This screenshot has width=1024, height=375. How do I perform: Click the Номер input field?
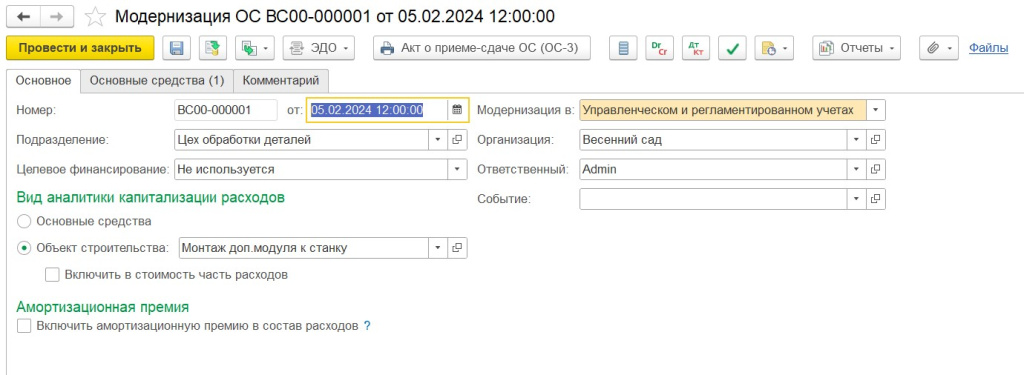pyautogui.click(x=226, y=110)
